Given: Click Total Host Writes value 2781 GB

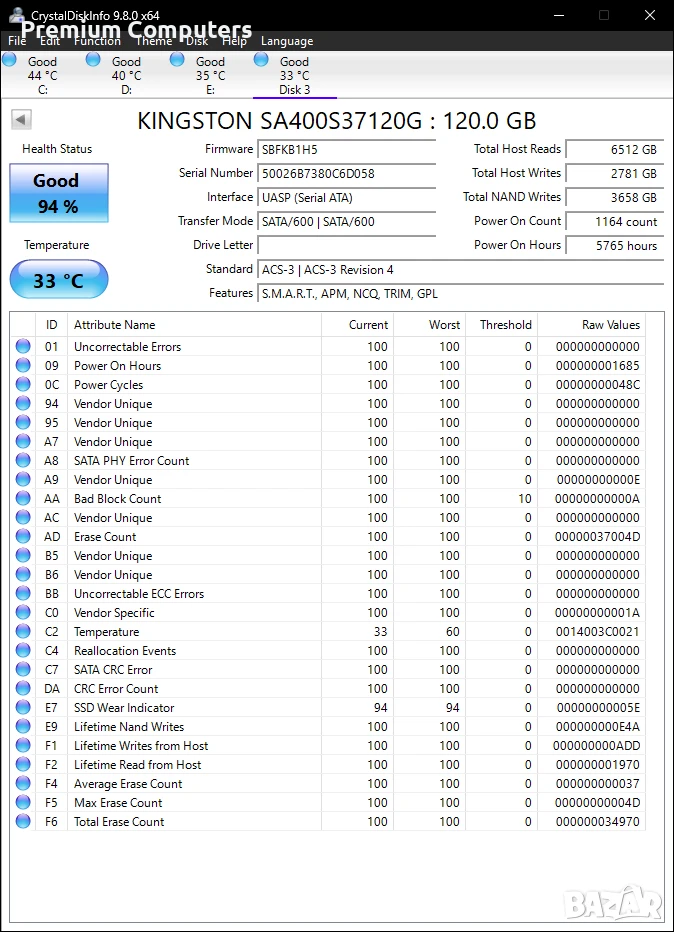Looking at the screenshot, I should tap(615, 174).
